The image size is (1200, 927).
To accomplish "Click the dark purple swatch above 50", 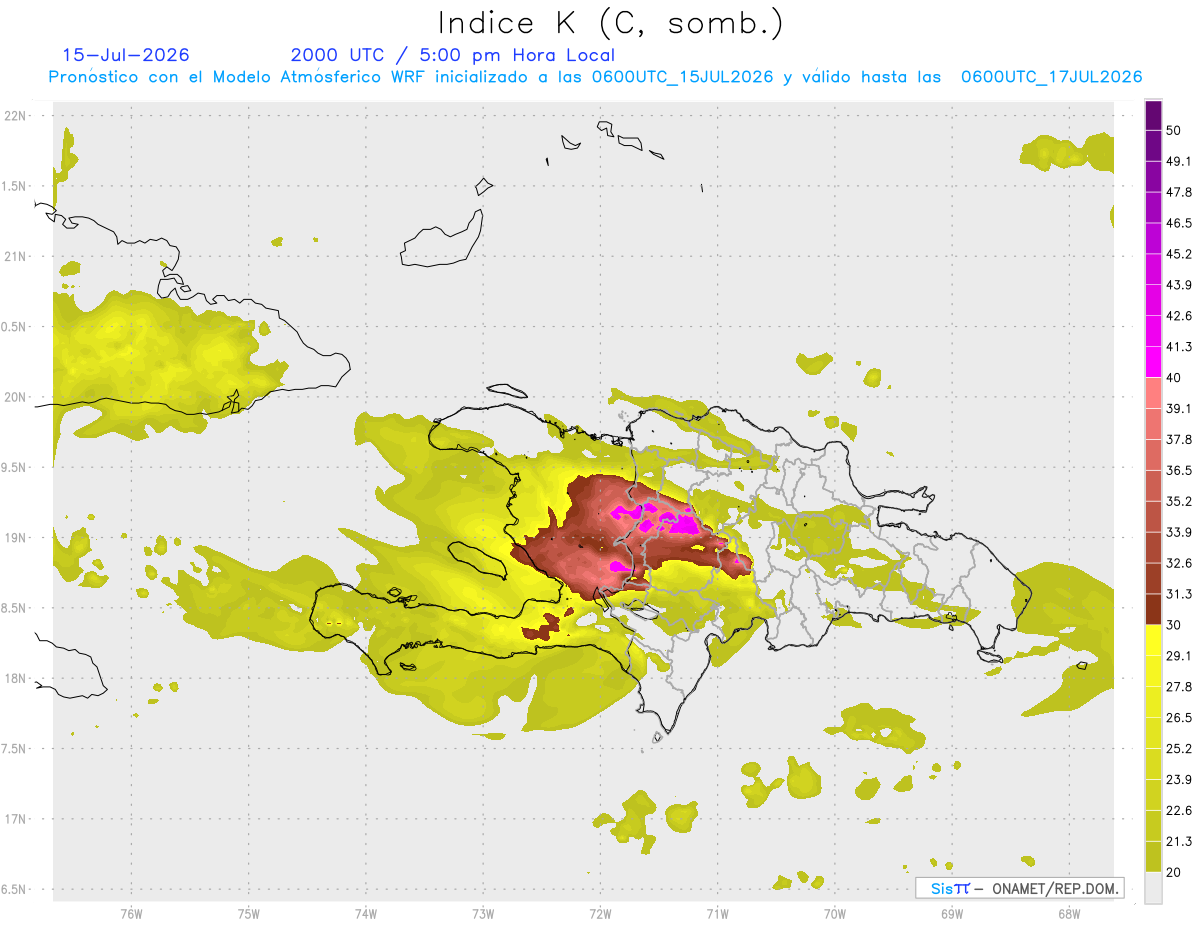I will [1153, 115].
